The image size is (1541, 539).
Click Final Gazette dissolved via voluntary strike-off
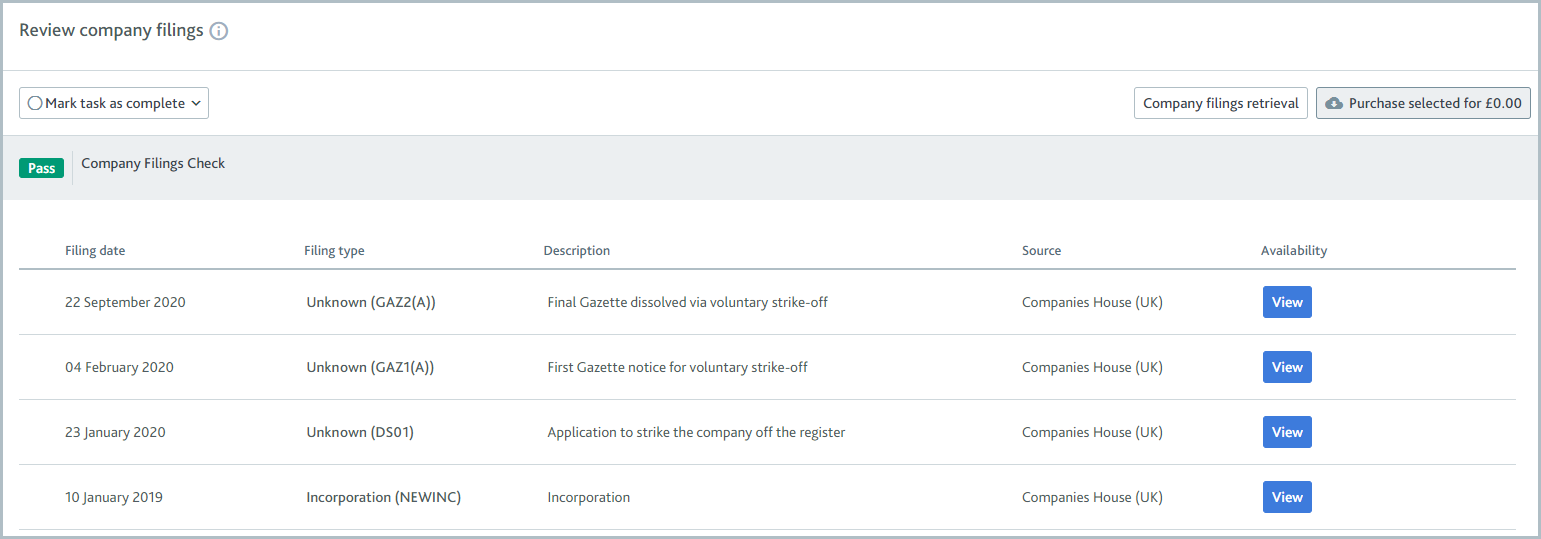pos(687,302)
